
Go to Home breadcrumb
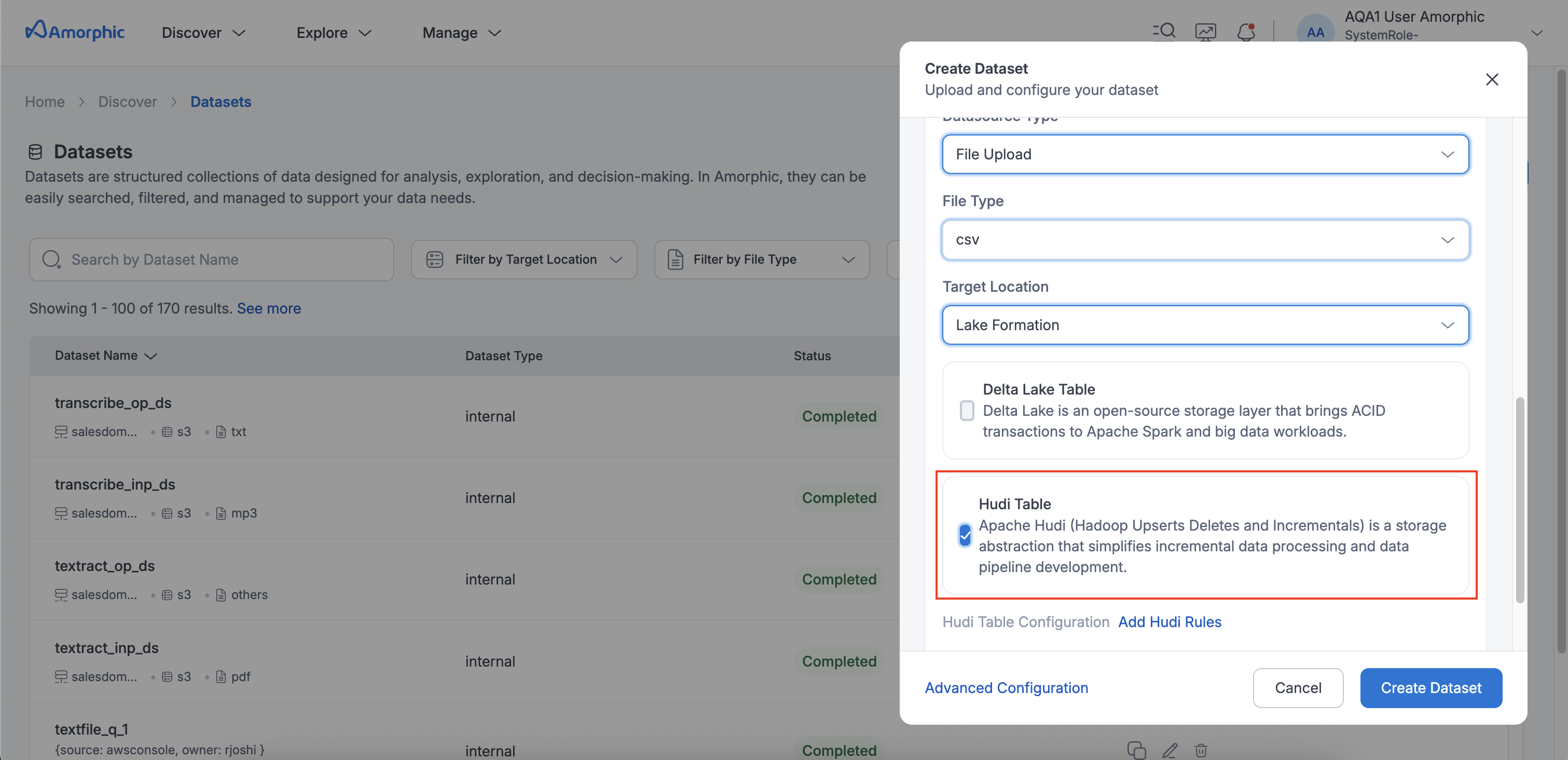[x=45, y=102]
